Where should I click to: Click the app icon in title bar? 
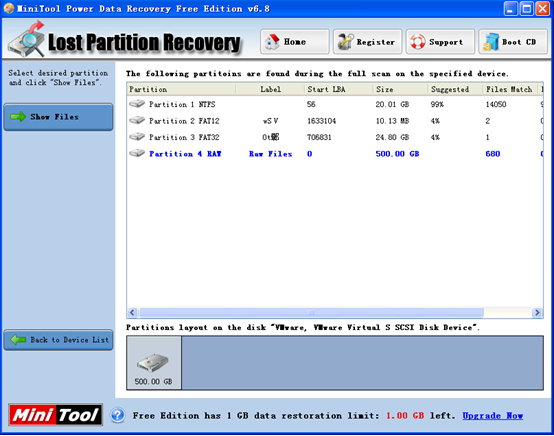point(9,8)
